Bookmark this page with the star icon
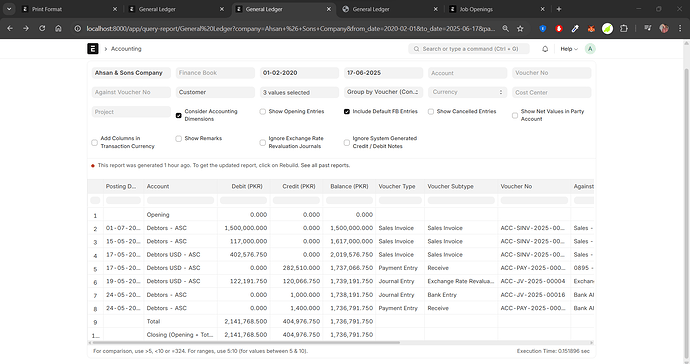690x364 pixels. tap(520, 29)
